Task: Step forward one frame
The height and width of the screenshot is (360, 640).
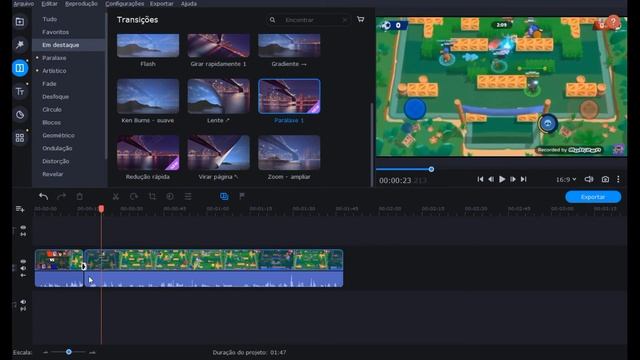Action: (513, 179)
